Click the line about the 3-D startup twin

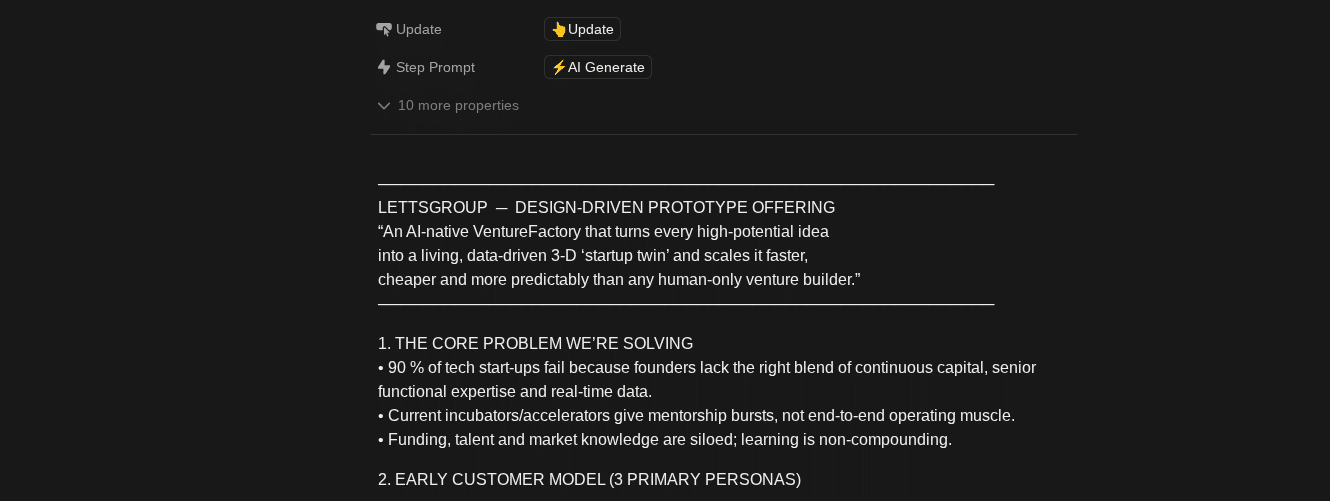[x=593, y=255]
